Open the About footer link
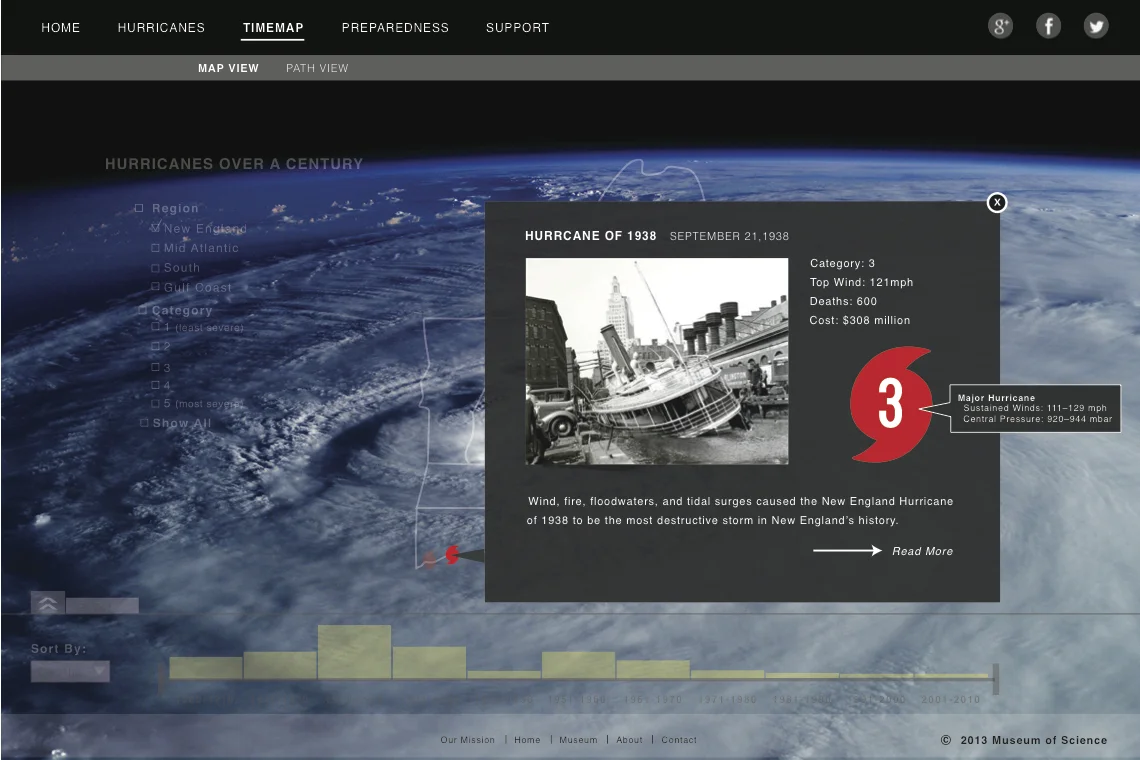This screenshot has height=760, width=1140. [x=630, y=740]
